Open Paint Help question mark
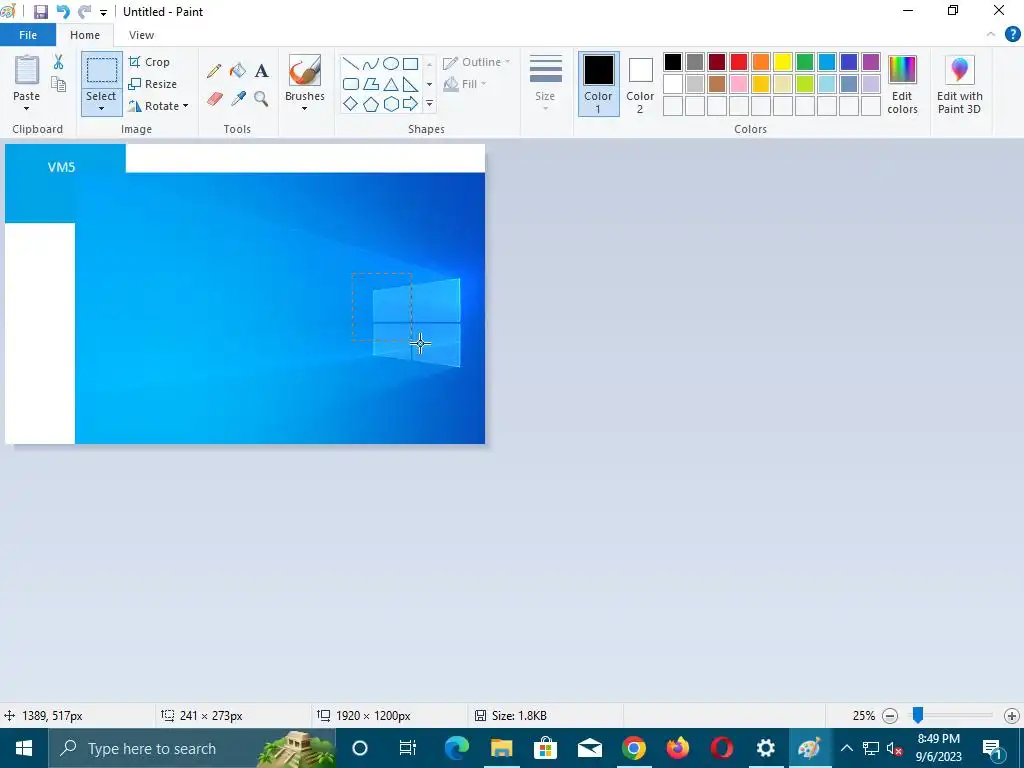 pos(1012,35)
